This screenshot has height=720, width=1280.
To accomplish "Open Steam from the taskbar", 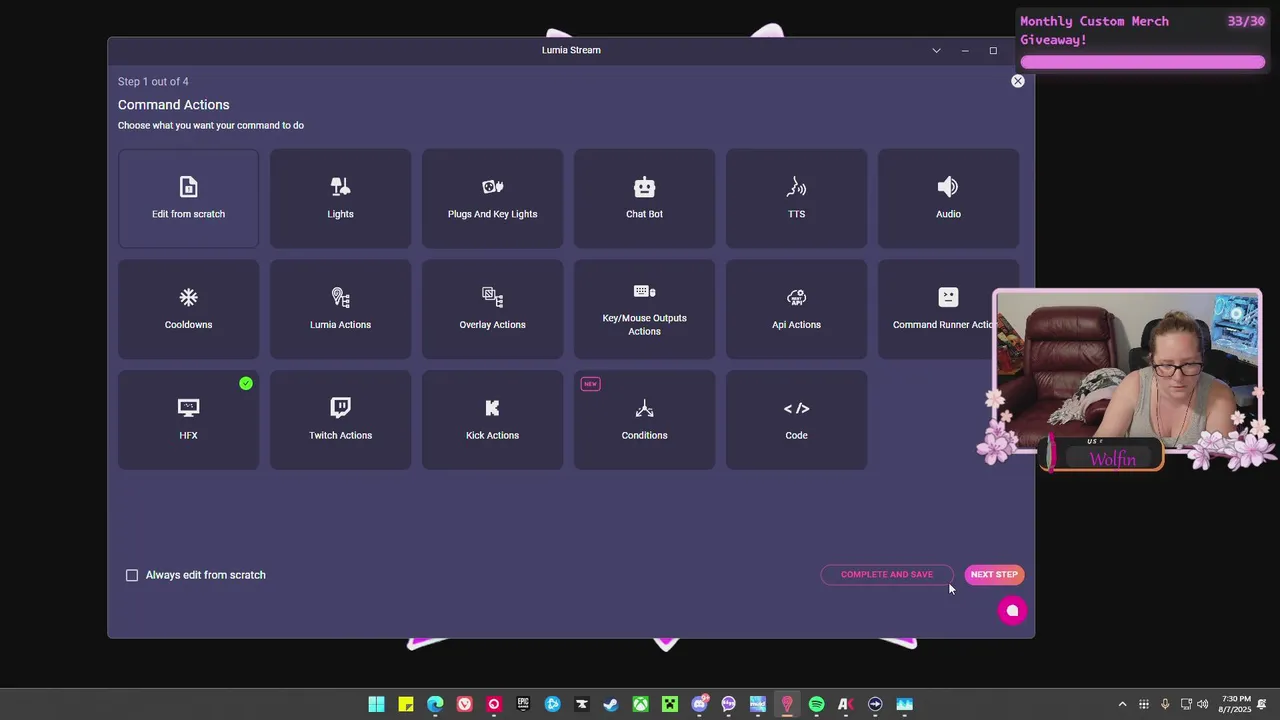I will (611, 704).
